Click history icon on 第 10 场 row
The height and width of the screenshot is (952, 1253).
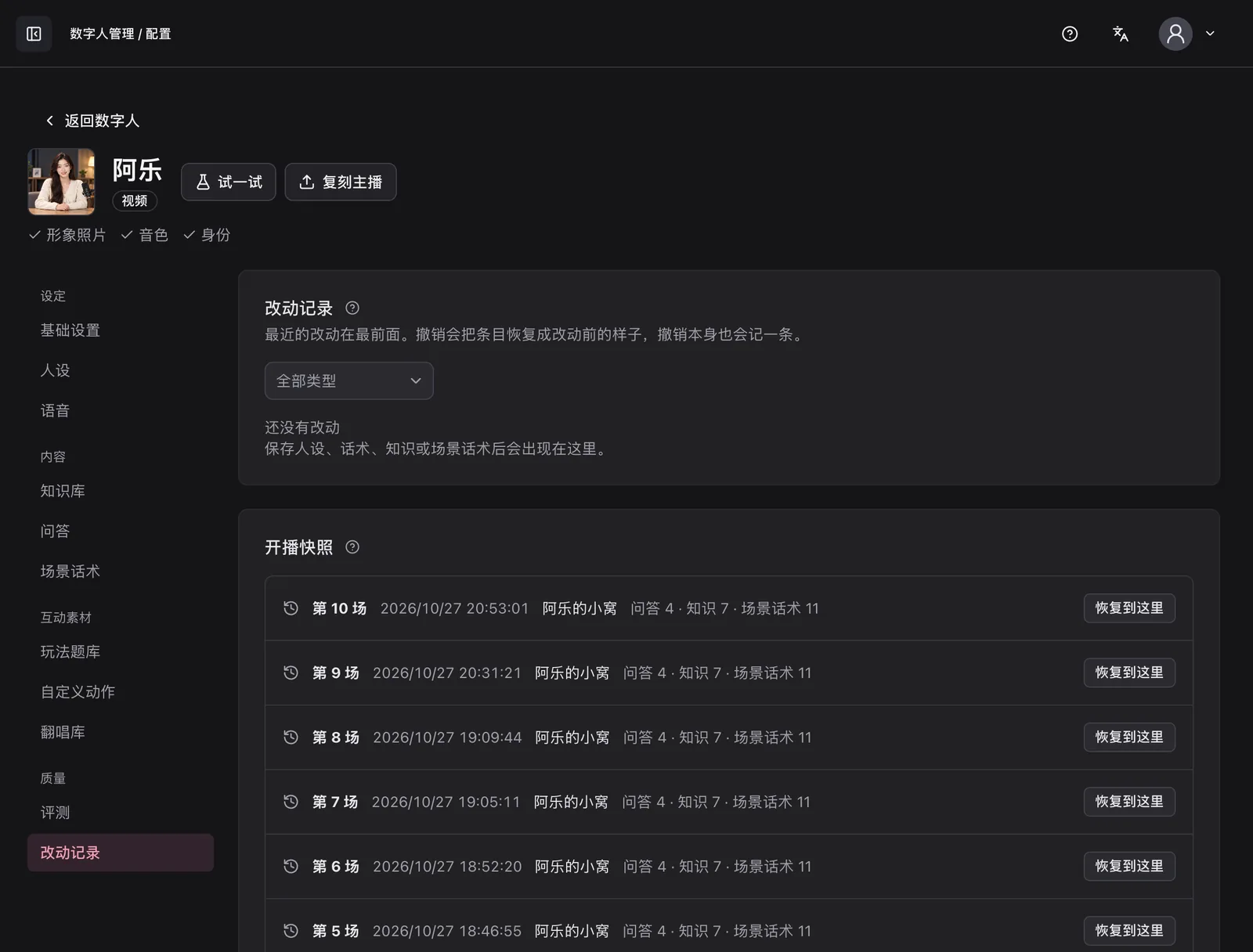(291, 608)
